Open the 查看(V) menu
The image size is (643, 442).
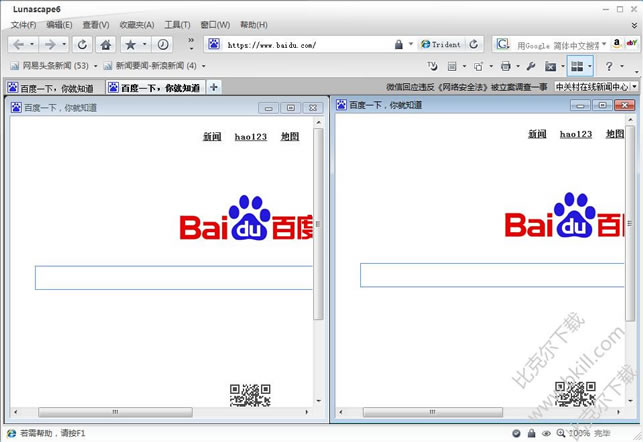96,25
